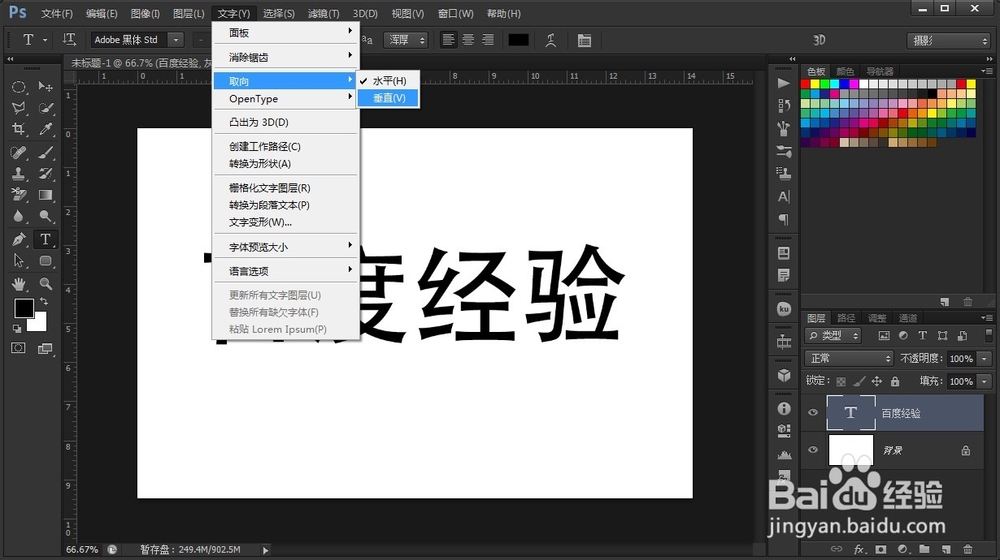The image size is (1000, 560).
Task: Reset default foreground and background colors
Action: [x=17, y=328]
